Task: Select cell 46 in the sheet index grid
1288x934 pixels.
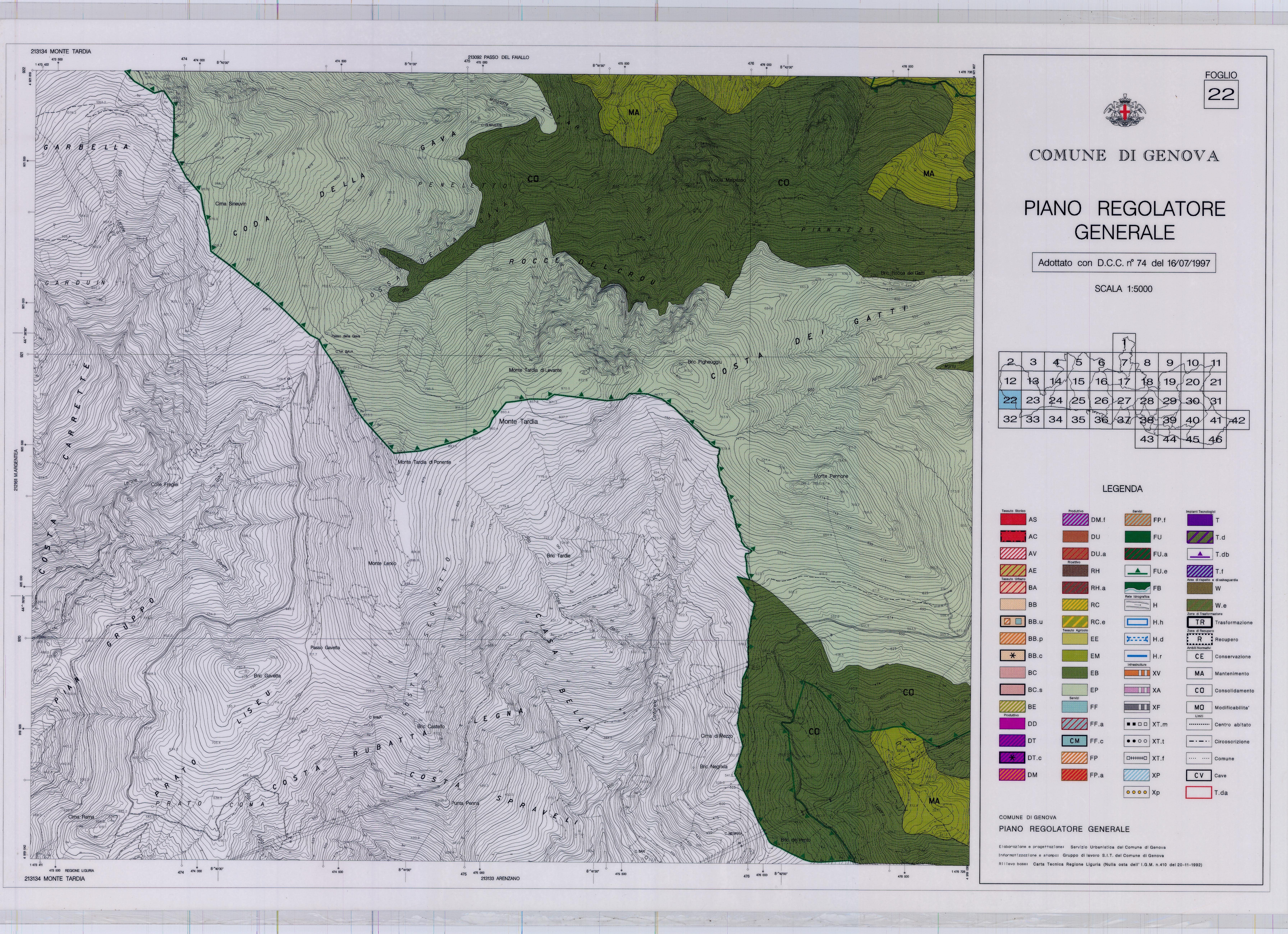Action: pyautogui.click(x=1215, y=439)
